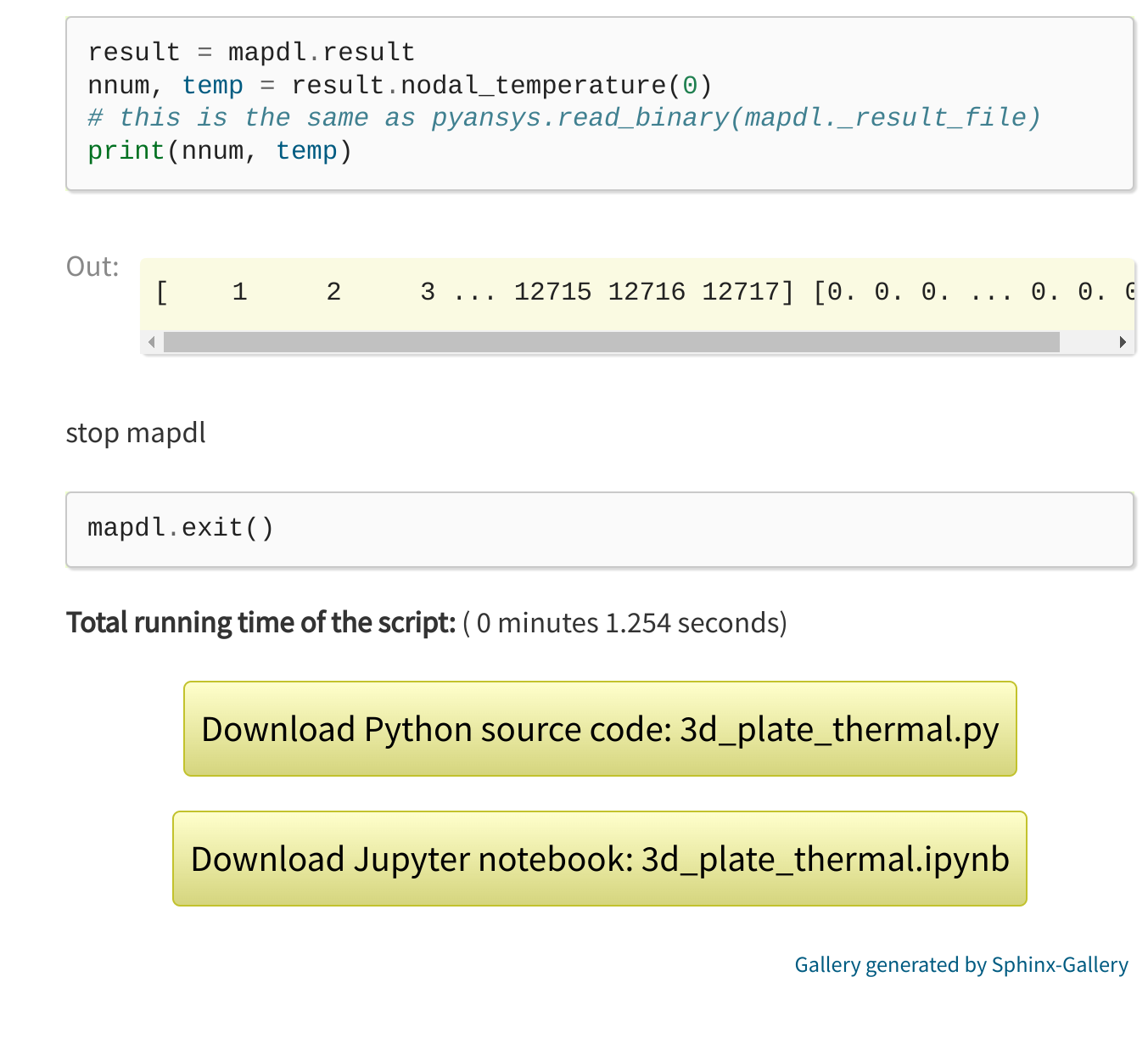Download Jupyter notebook 3d_plate_thermal.ipynb
The width and height of the screenshot is (1148, 1061).
tap(600, 858)
